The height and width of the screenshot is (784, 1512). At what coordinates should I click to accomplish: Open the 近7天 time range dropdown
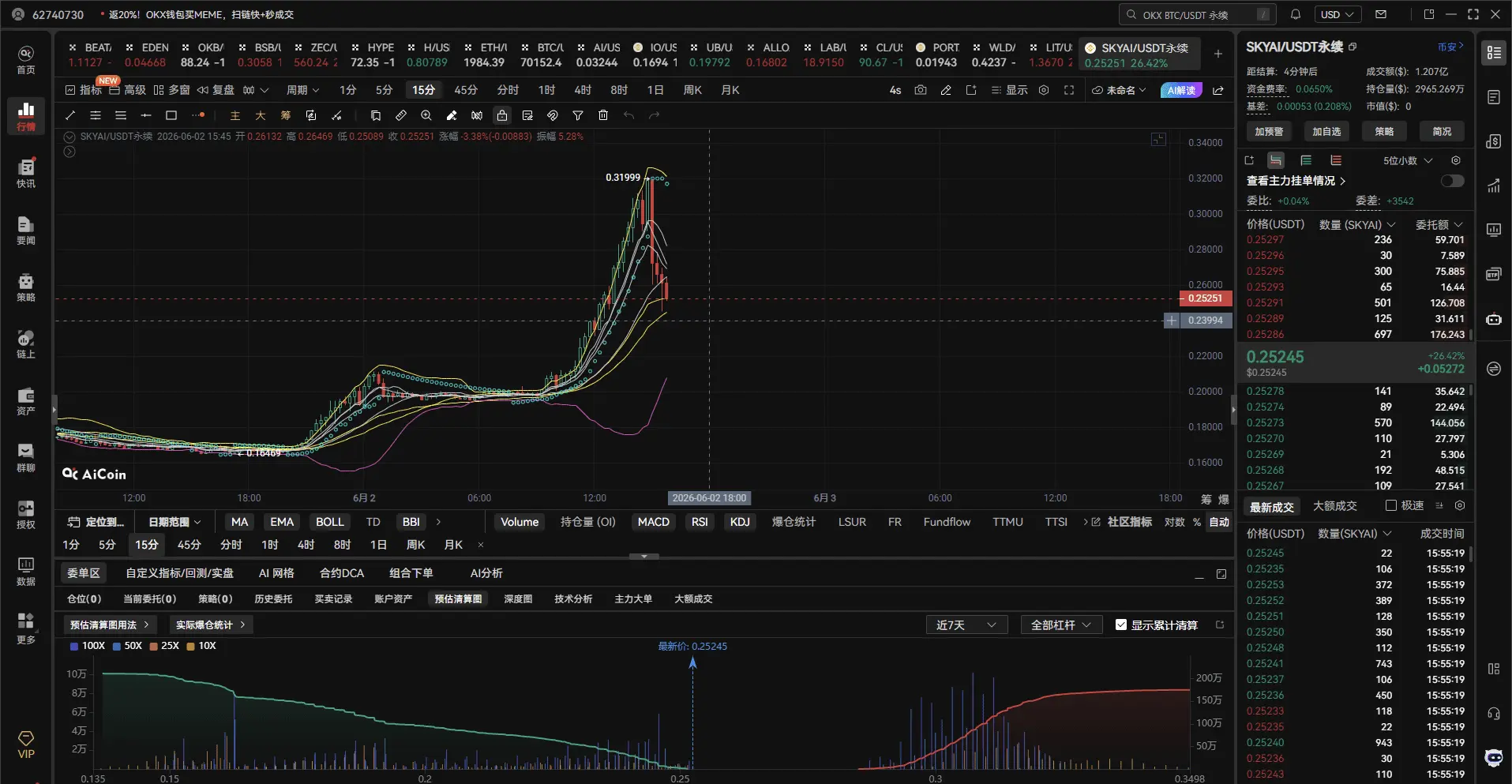tap(966, 625)
